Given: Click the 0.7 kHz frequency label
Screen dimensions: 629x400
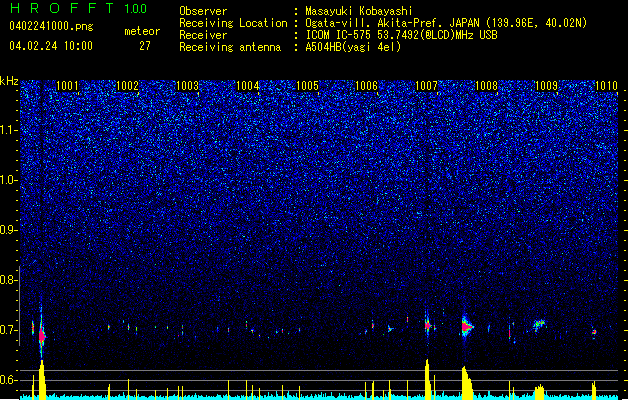Looking at the screenshot, I should [x=8, y=330].
